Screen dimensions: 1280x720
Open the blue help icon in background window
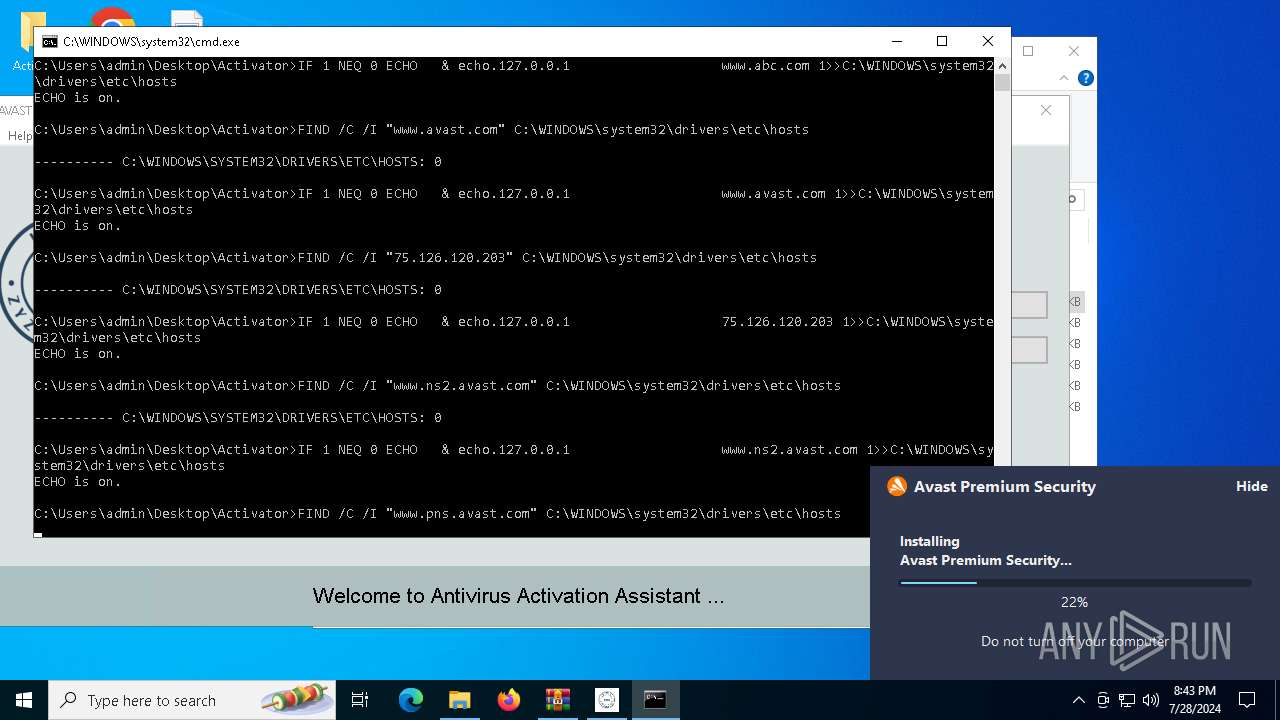tap(1086, 78)
